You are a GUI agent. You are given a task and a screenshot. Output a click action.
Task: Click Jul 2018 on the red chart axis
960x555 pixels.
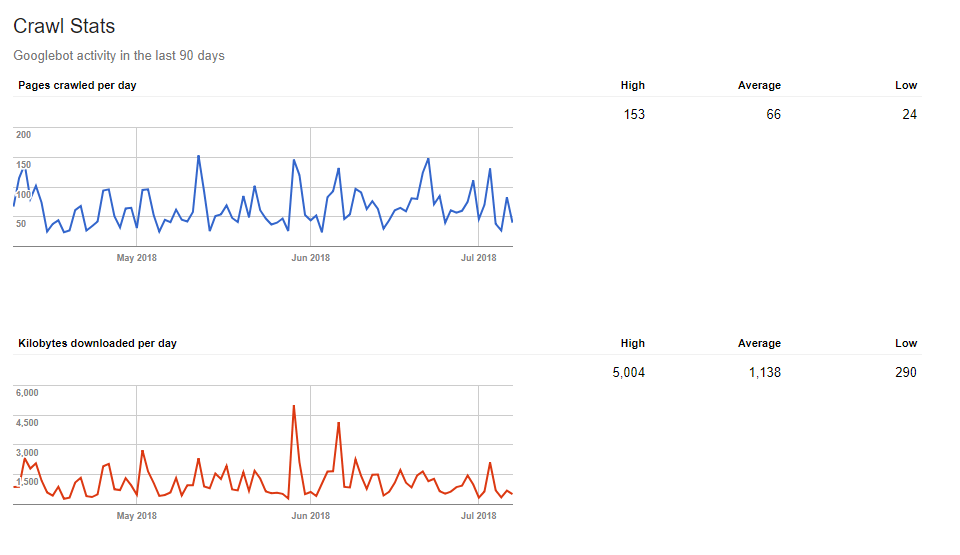click(478, 516)
